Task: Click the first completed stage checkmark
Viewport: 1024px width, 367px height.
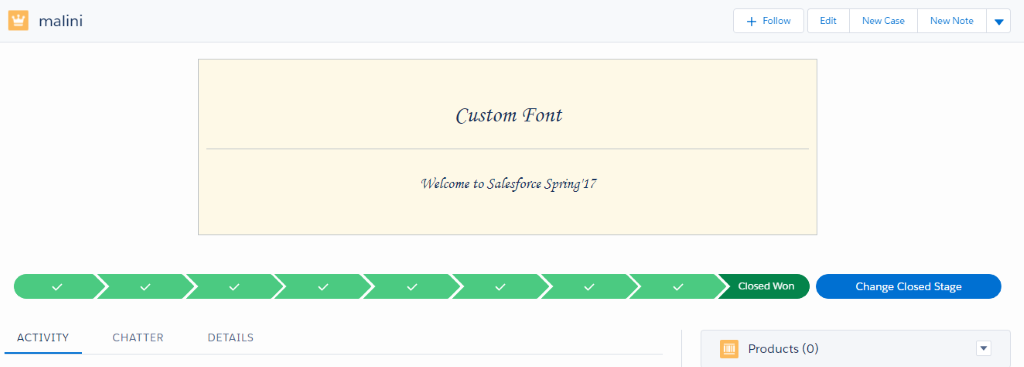Action: tap(57, 287)
